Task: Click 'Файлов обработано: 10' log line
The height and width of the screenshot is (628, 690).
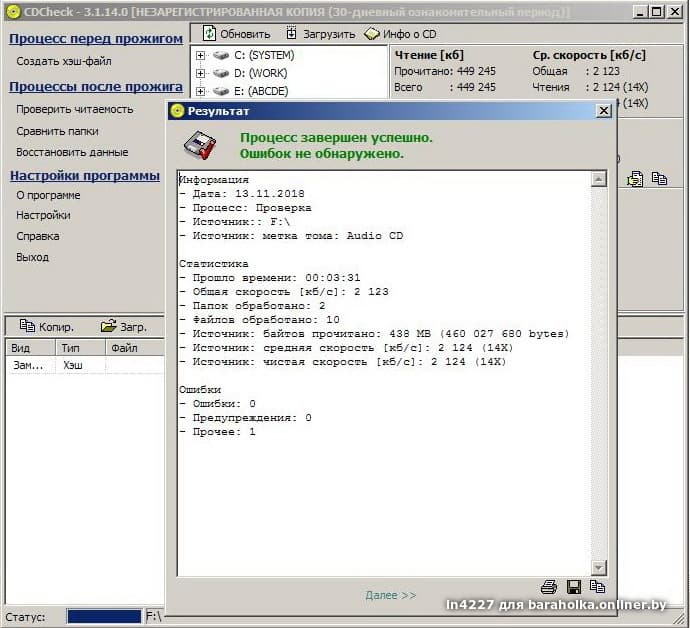Action: [x=259, y=320]
